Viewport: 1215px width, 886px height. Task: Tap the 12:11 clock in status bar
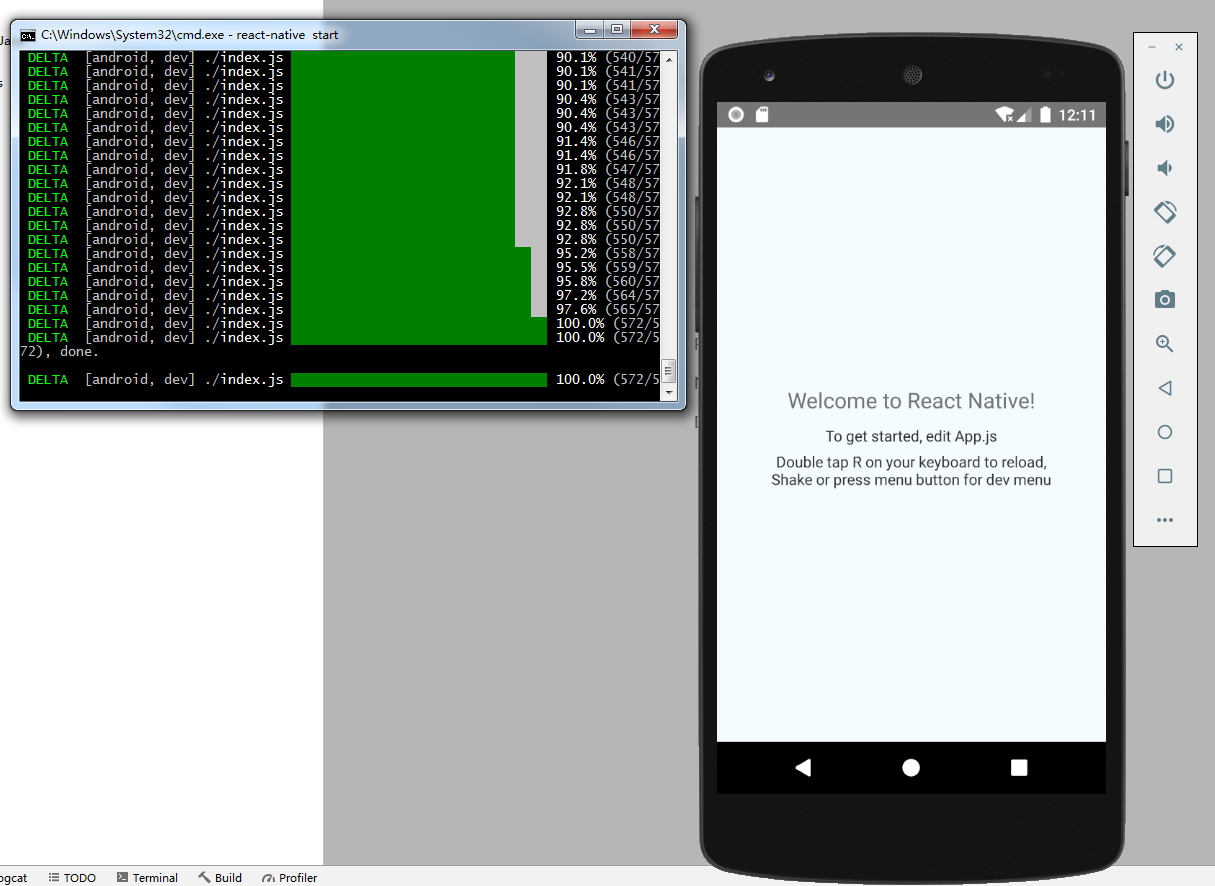[1077, 115]
